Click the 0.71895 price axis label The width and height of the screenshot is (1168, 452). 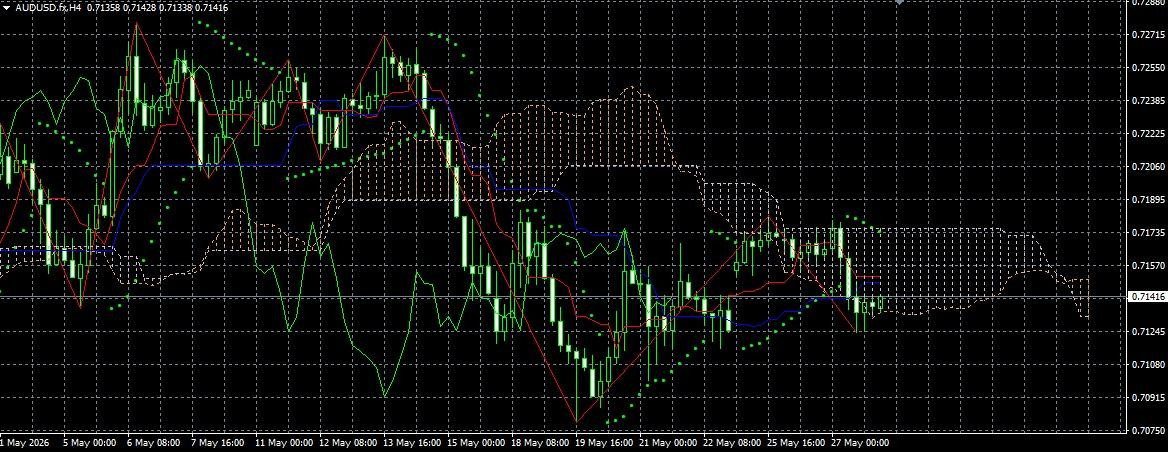pos(1148,200)
